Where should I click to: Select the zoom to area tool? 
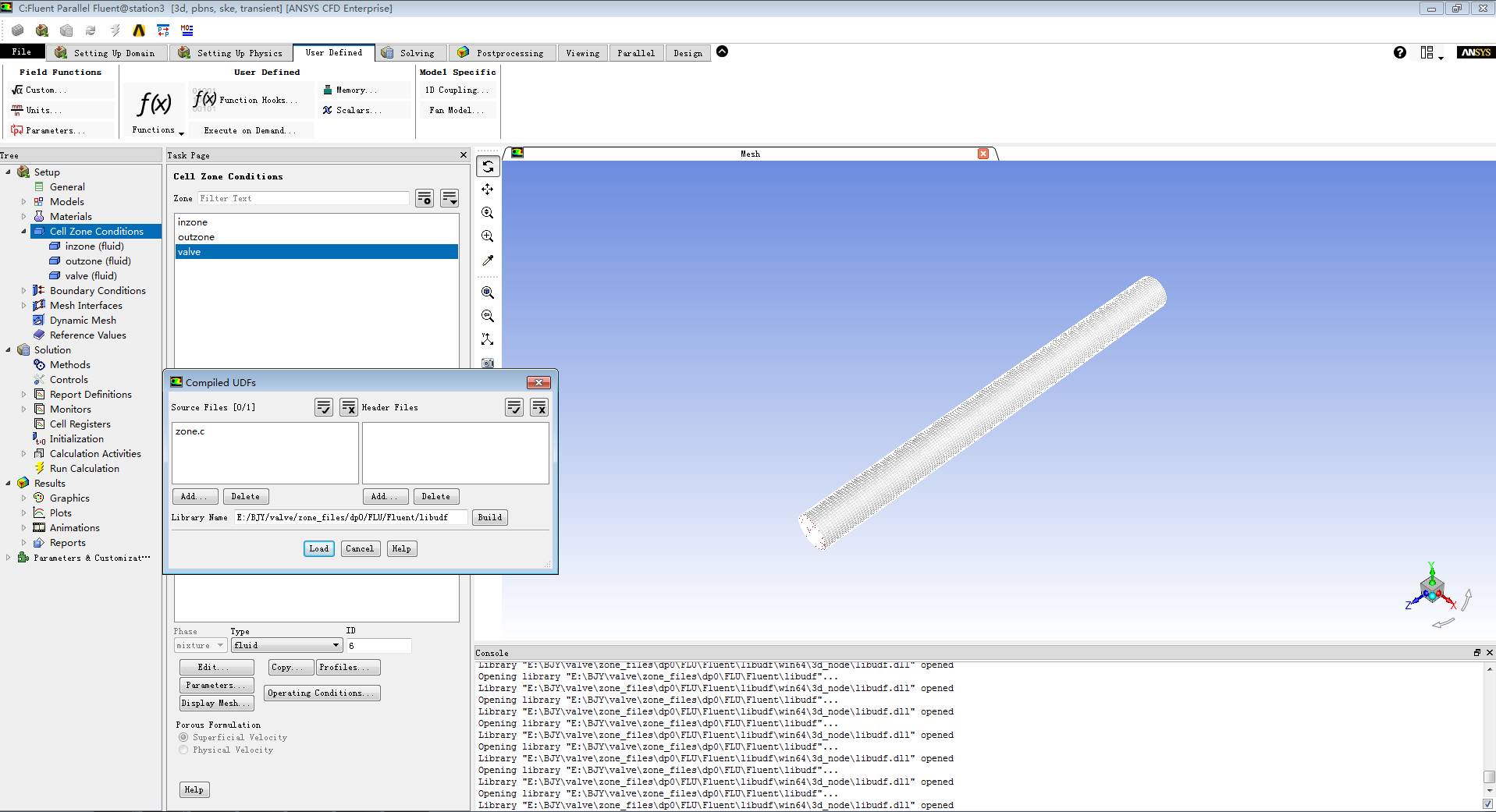(488, 236)
